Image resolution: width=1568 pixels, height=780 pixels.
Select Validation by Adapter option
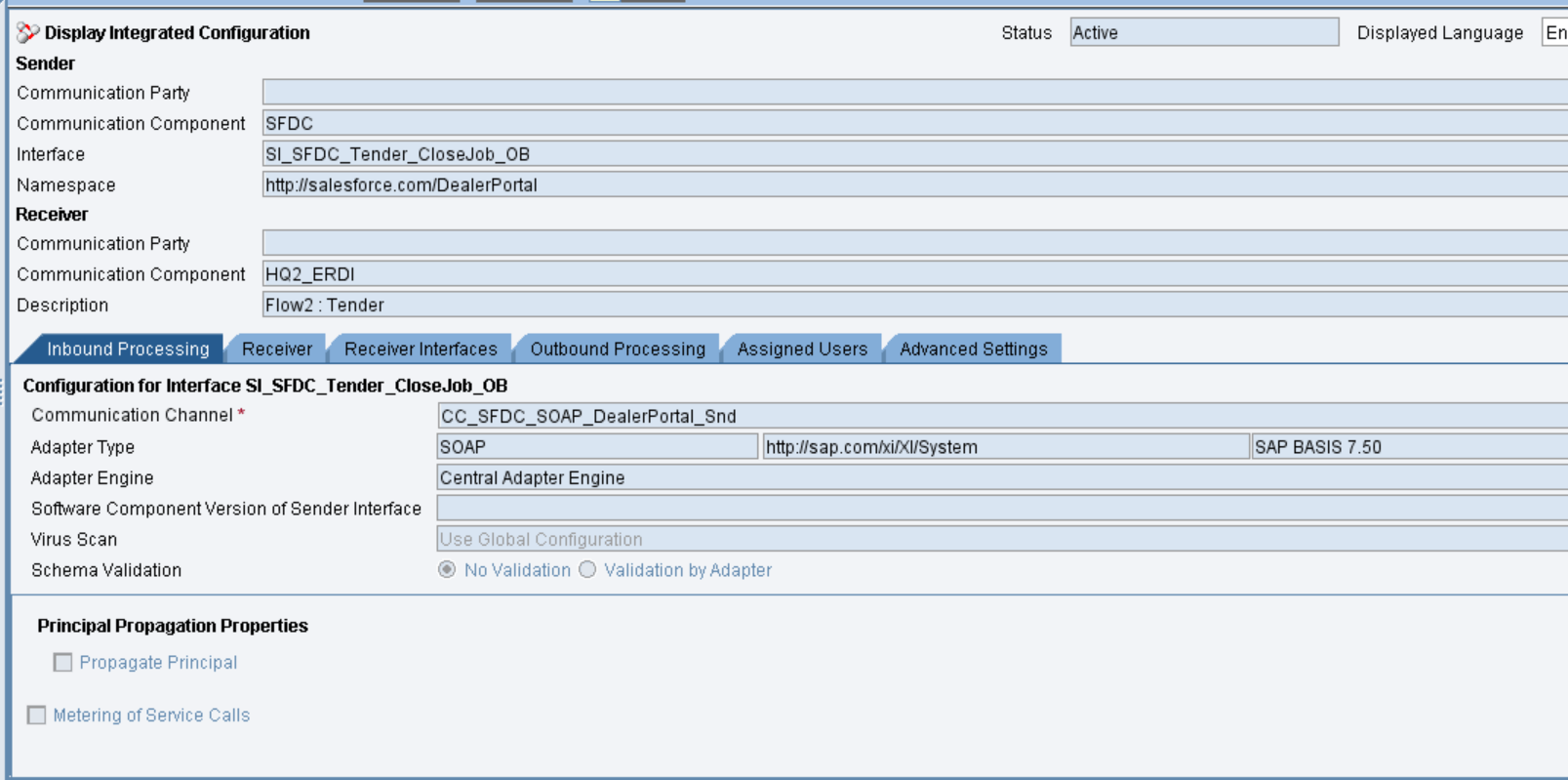[587, 570]
